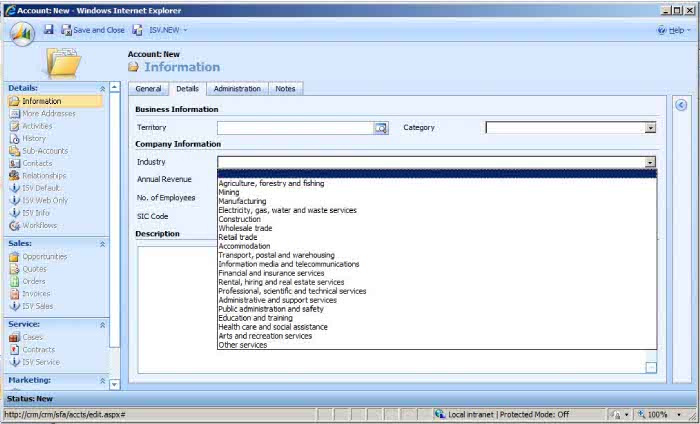Switch to the Administration tab

tap(237, 89)
